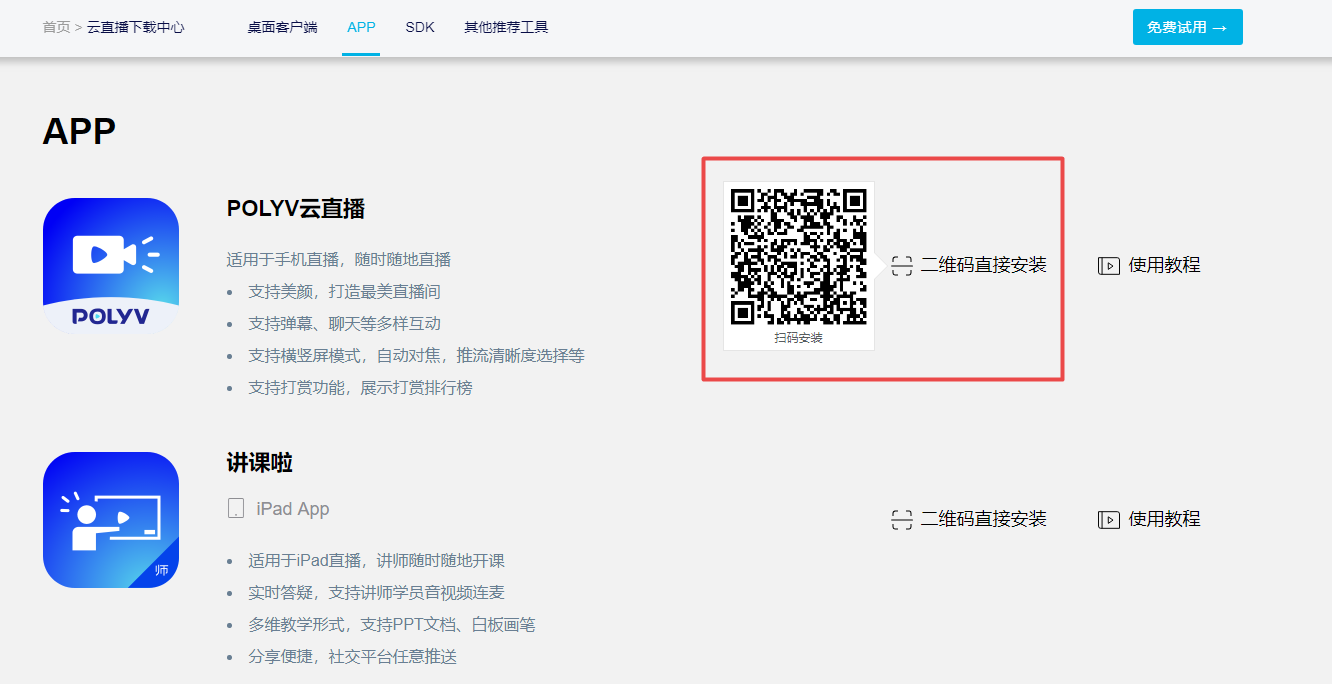
Task: Click the 讲课啦 title heading
Action: point(260,463)
